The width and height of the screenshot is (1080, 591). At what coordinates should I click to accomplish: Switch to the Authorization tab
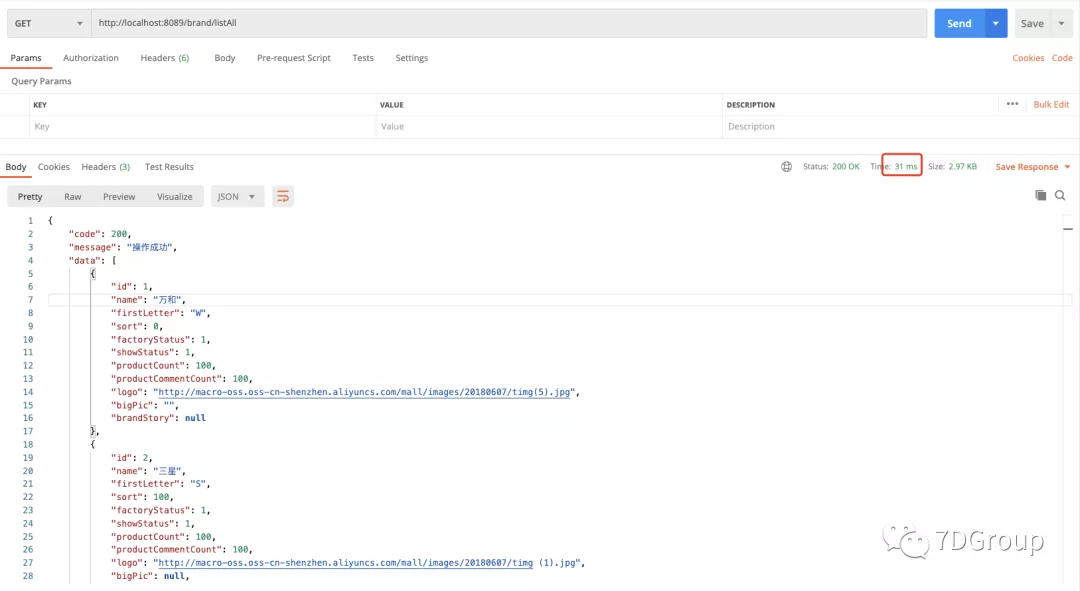coord(91,58)
